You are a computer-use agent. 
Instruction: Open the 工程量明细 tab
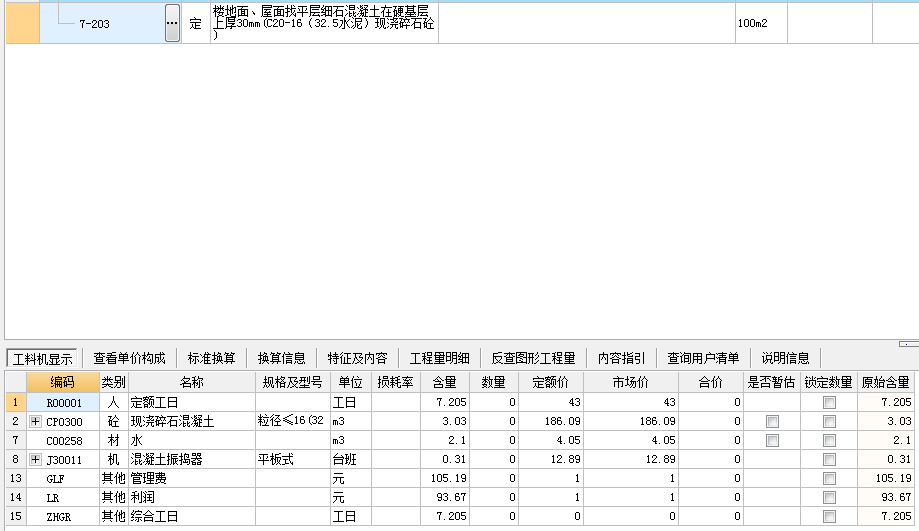click(x=440, y=358)
